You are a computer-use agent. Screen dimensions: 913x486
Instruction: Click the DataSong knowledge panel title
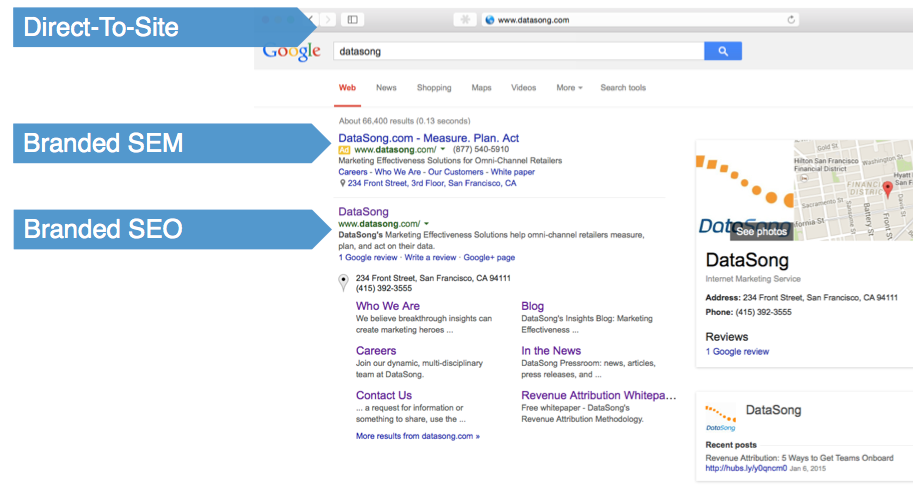tap(747, 260)
